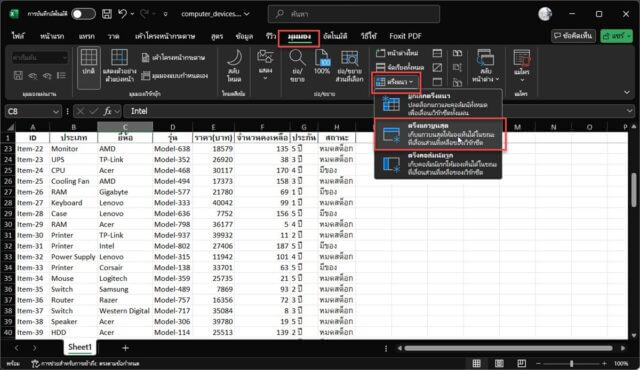This screenshot has height=370, width=640.
Task: Open the Sheet View name combo box
Action: 40,58
